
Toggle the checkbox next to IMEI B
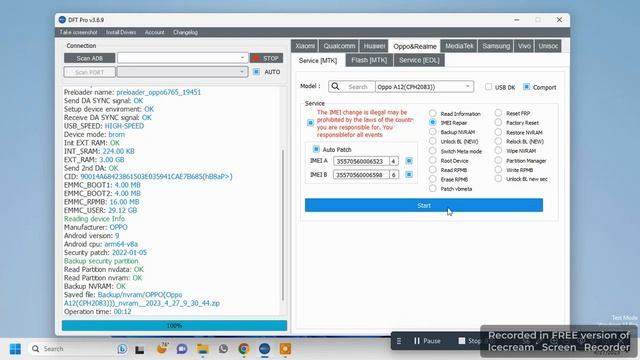click(409, 175)
